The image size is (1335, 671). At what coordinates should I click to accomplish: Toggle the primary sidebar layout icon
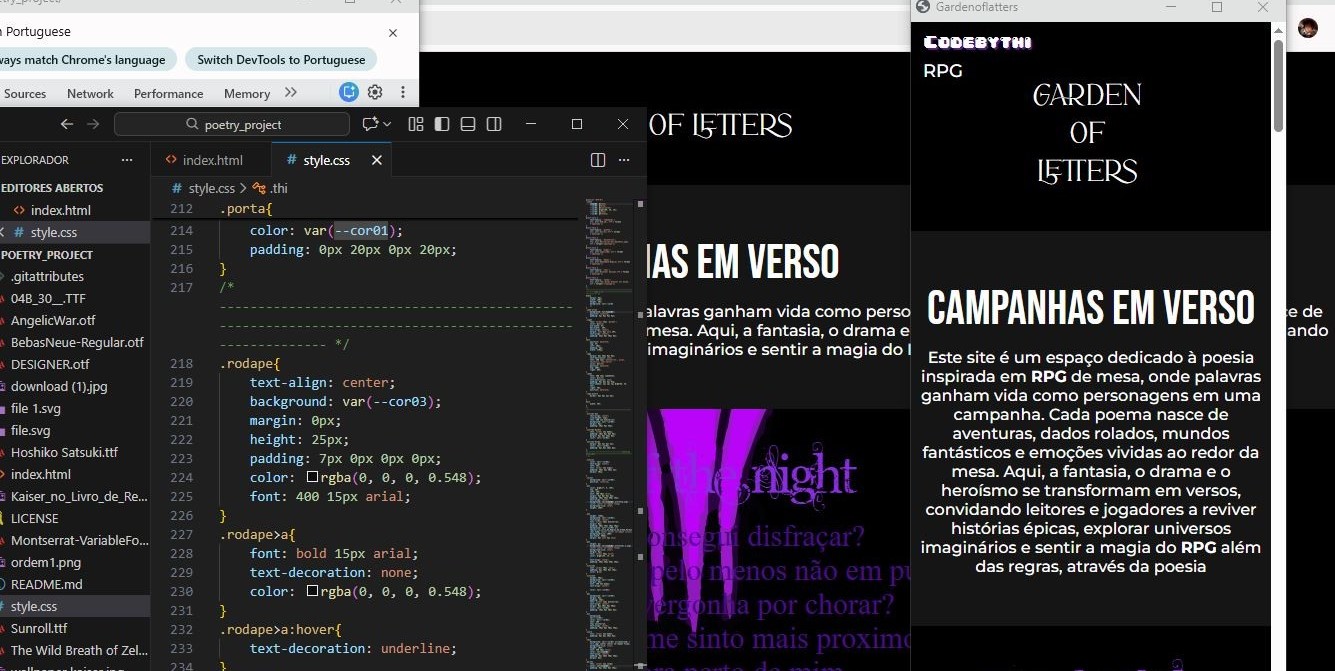coord(441,124)
